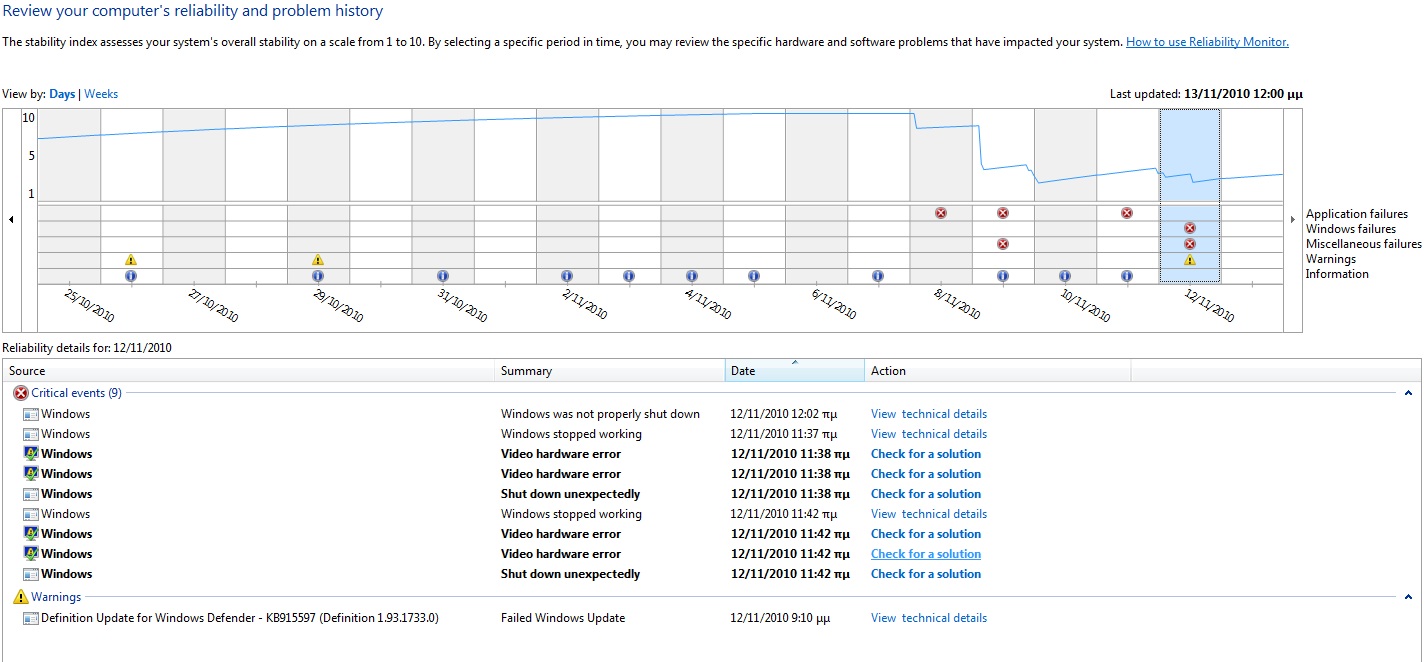
Task: Click yellow Warnings group icon in list
Action: (x=20, y=597)
